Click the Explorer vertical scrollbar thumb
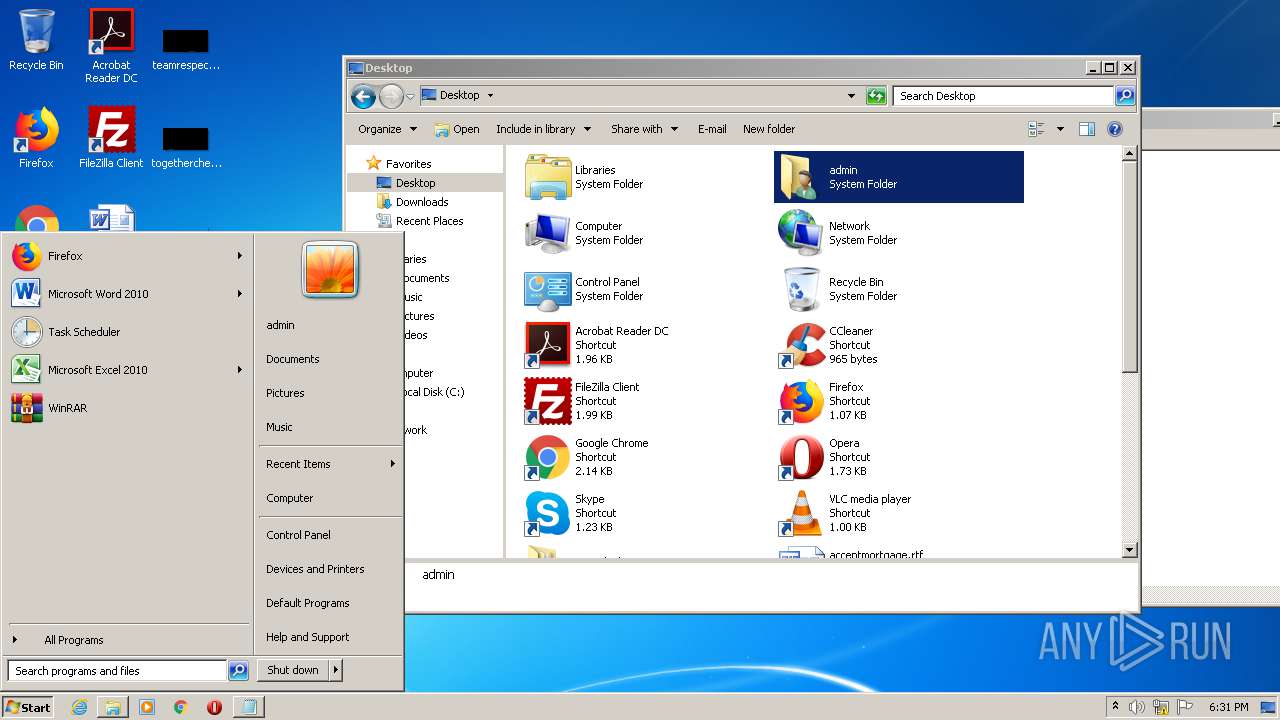1280x720 pixels. (1129, 268)
